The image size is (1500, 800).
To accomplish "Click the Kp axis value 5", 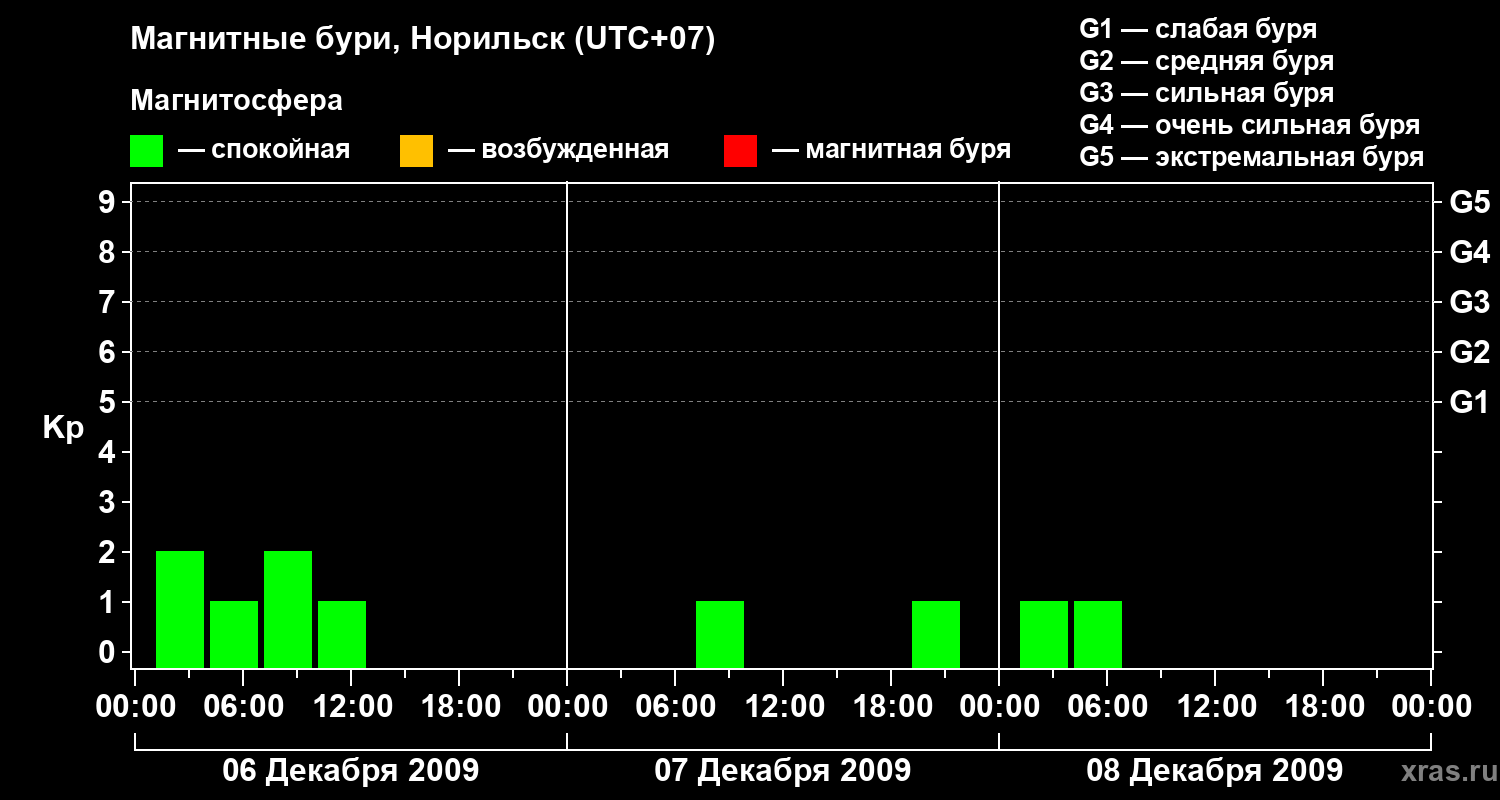I will click(x=109, y=402).
